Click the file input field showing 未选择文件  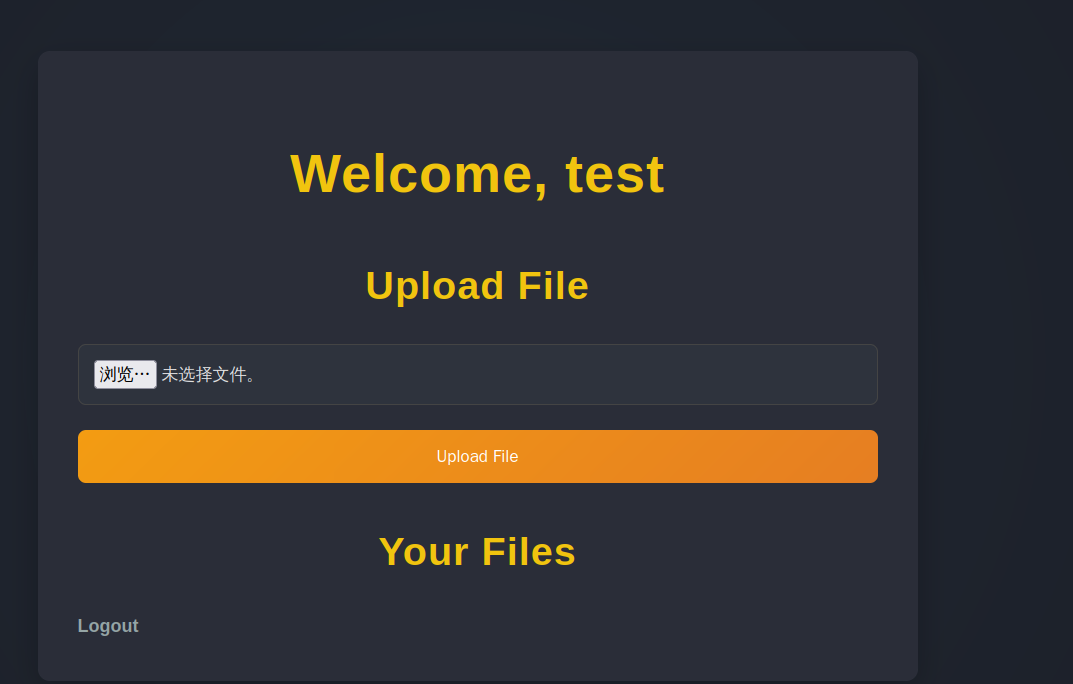coord(478,374)
